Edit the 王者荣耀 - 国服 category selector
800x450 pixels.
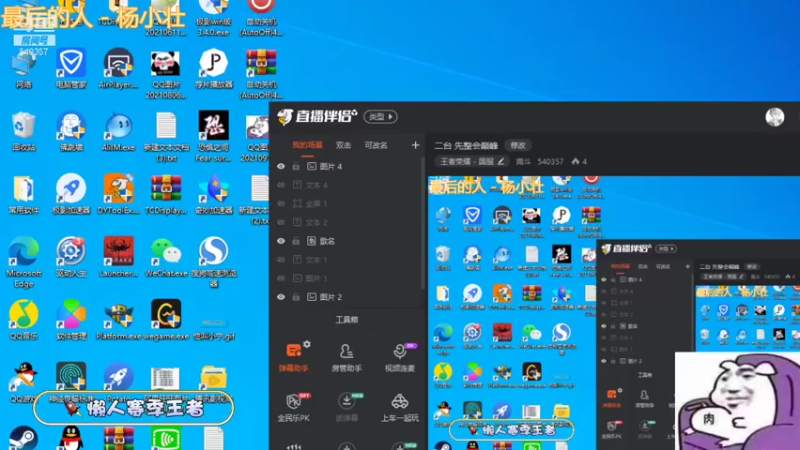[x=472, y=162]
